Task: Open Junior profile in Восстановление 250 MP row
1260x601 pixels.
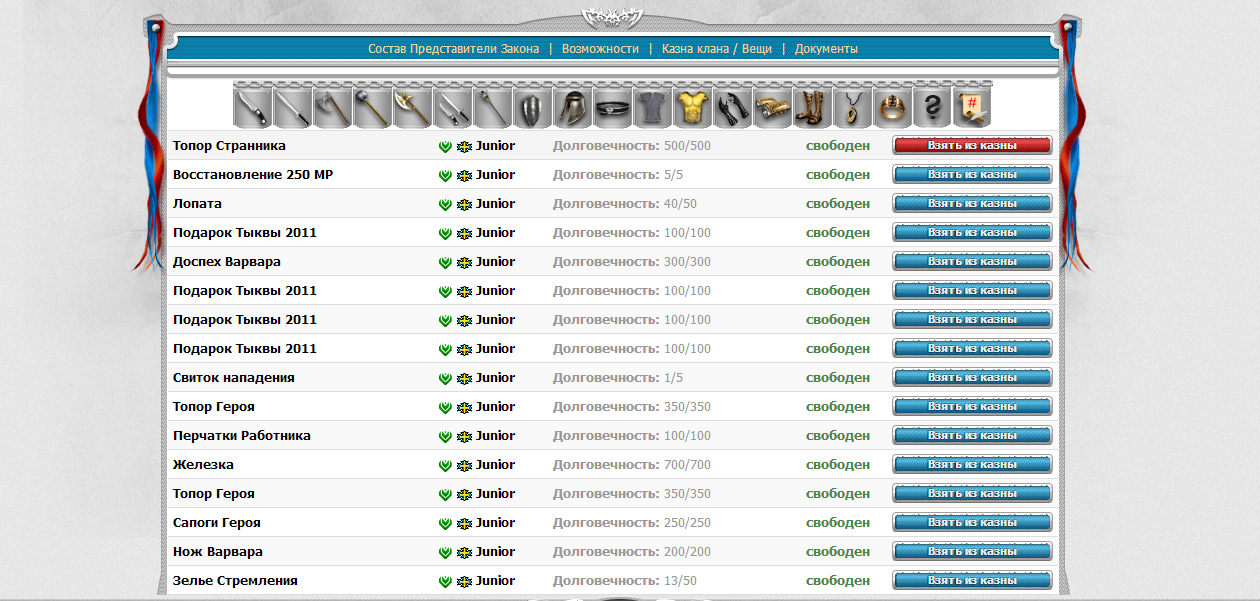Action: [496, 175]
